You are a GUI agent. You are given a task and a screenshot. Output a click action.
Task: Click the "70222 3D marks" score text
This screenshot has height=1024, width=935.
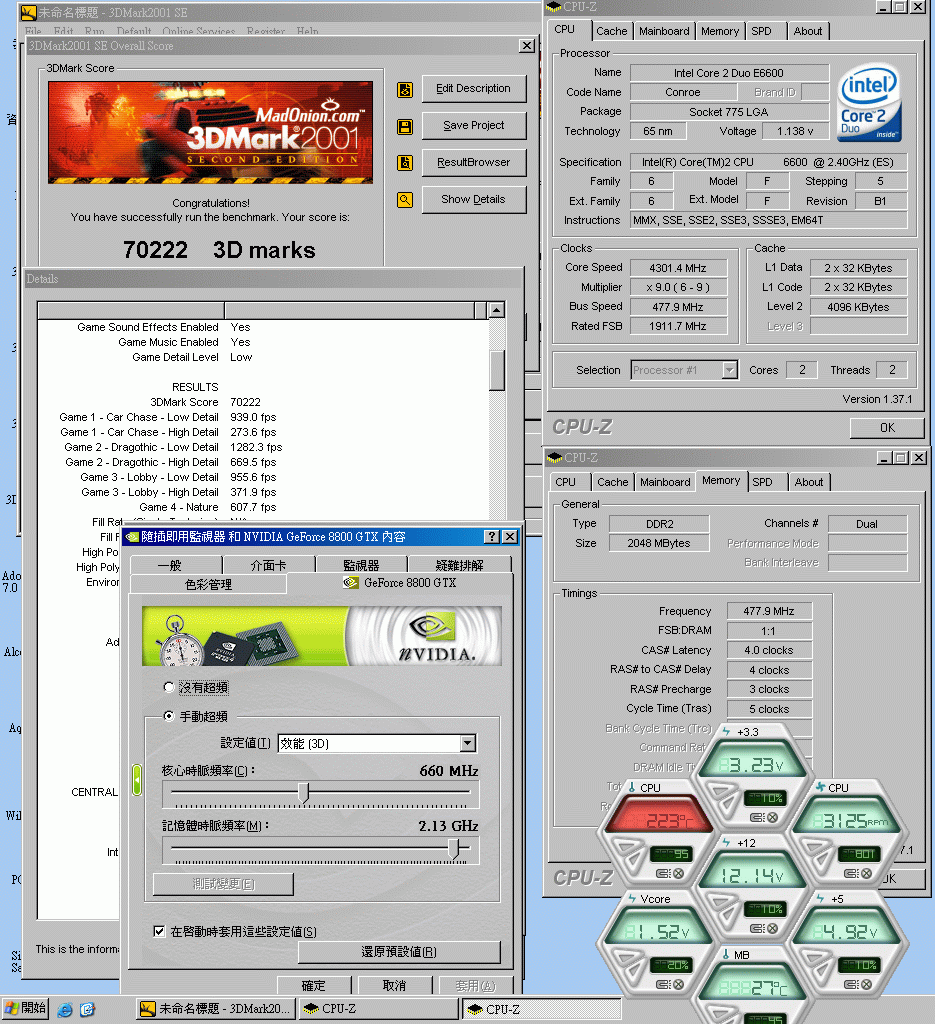click(219, 250)
